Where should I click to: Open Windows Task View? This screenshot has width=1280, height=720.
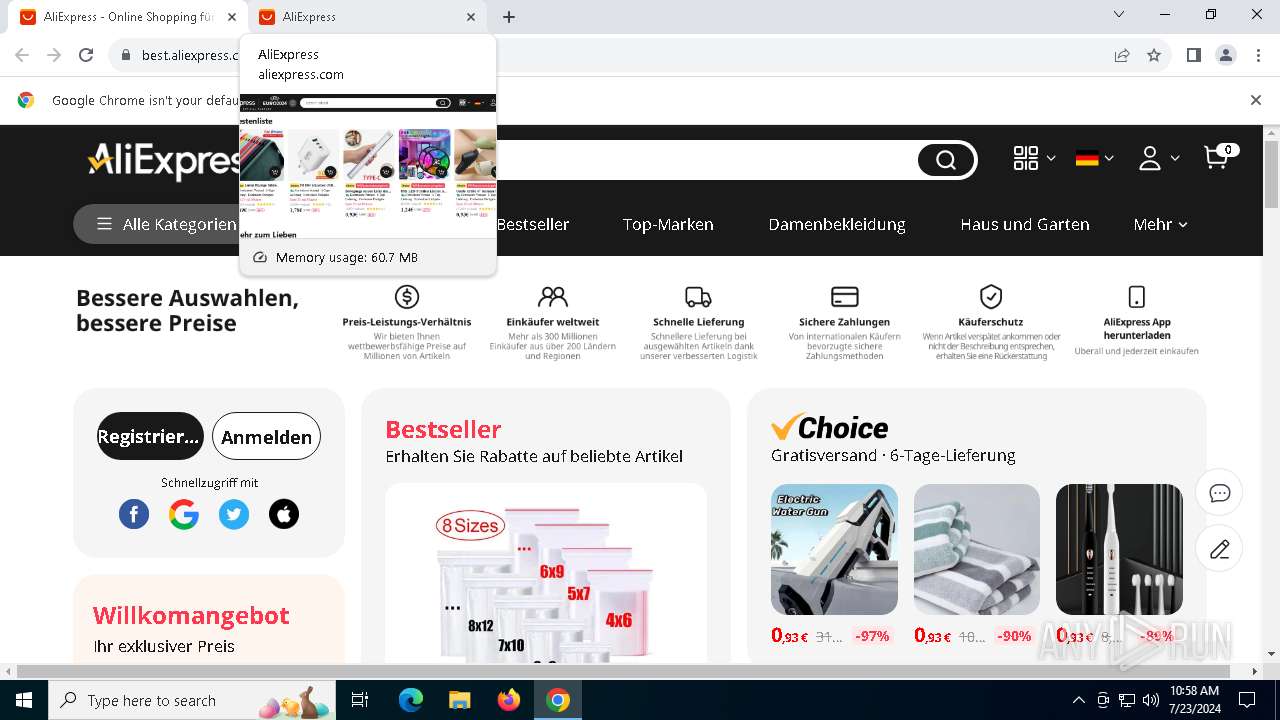click(360, 700)
